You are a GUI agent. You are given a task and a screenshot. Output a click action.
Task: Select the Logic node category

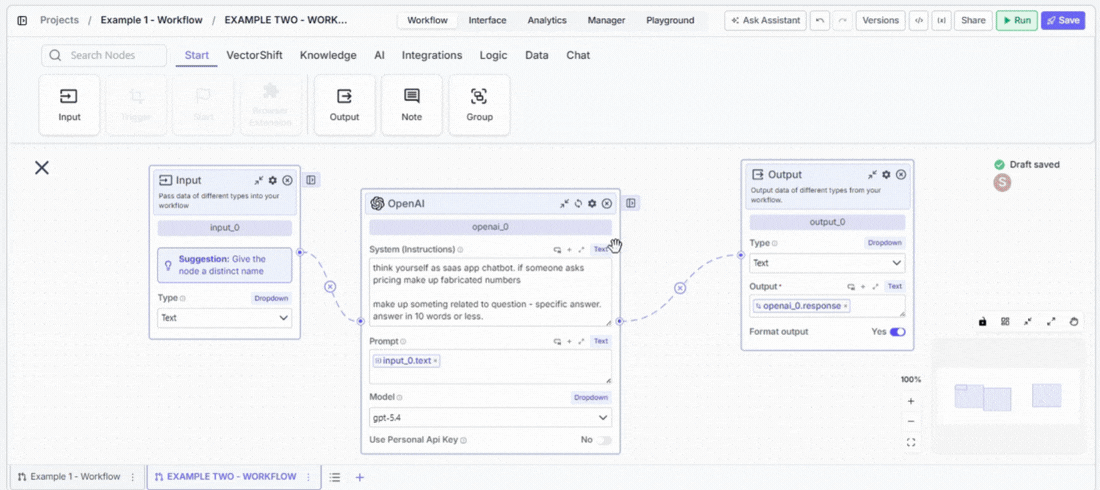494,55
